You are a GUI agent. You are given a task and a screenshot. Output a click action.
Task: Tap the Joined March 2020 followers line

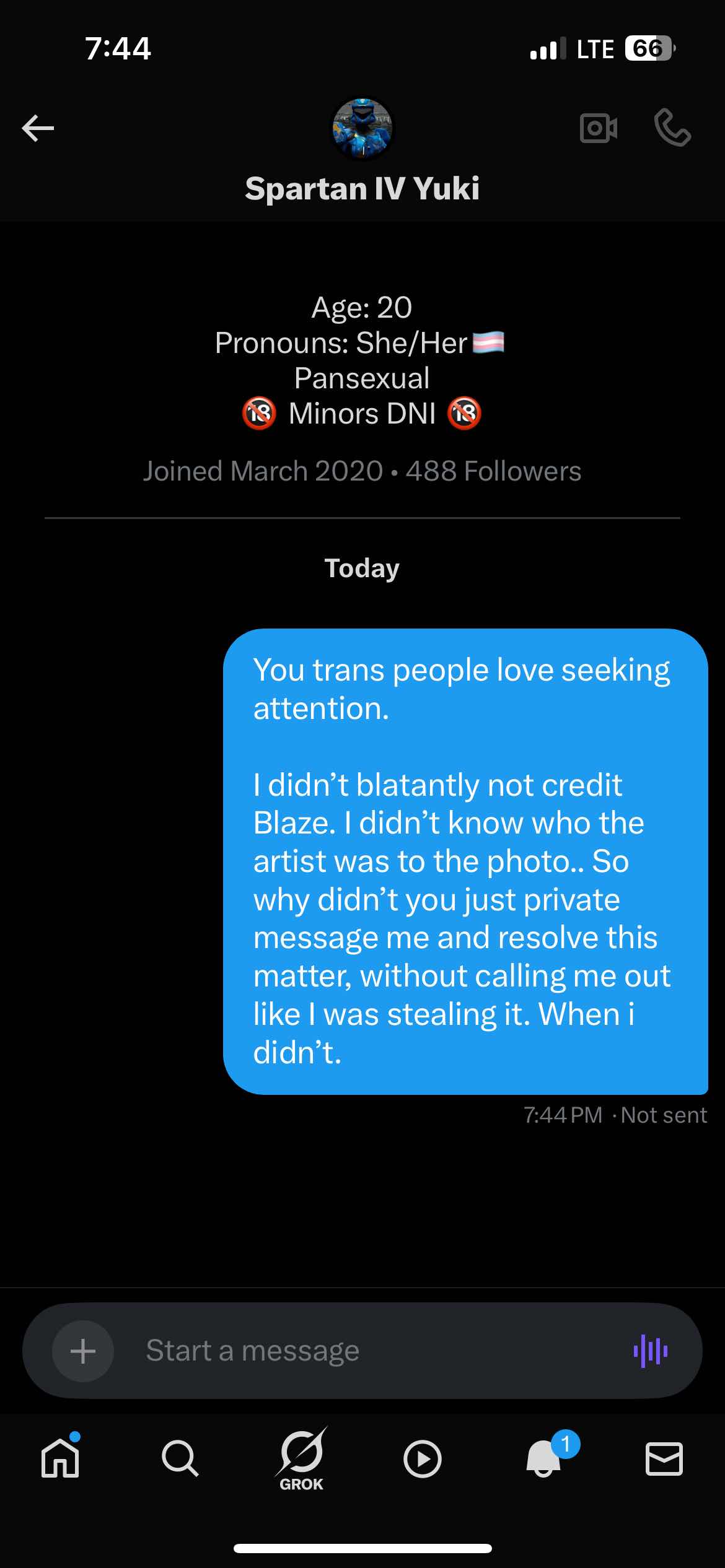[x=362, y=471]
